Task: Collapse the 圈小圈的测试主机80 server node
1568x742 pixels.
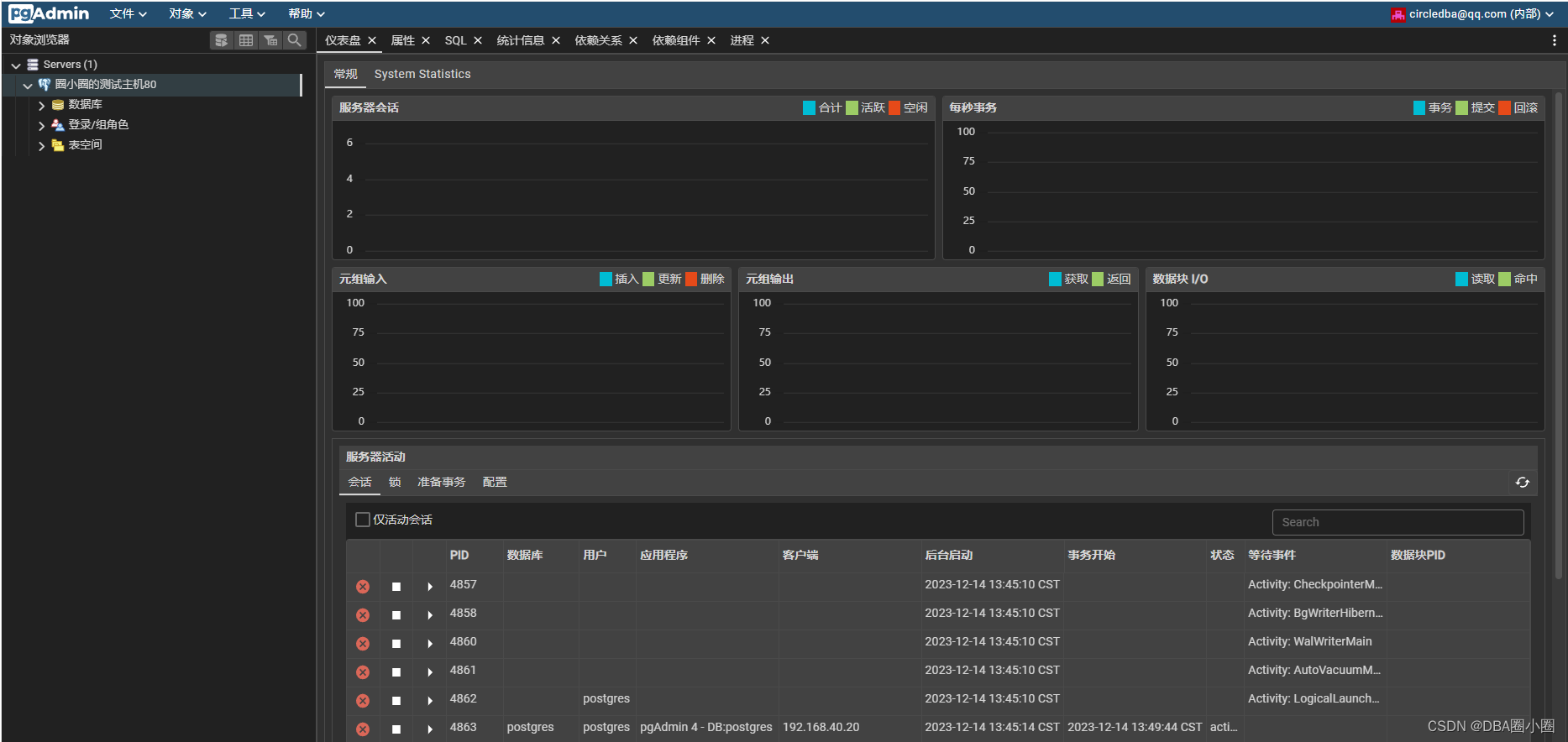Action: coord(28,86)
